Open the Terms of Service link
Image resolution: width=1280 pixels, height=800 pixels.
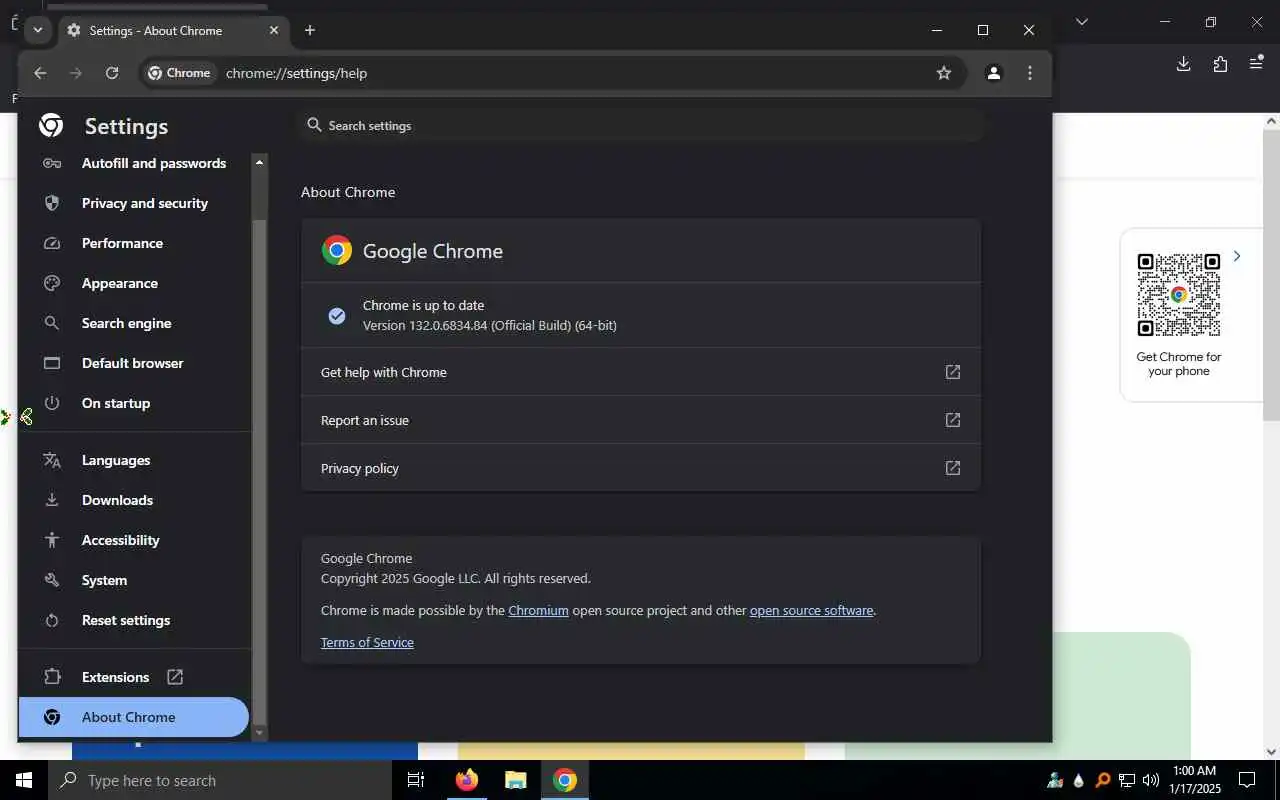coord(367,642)
